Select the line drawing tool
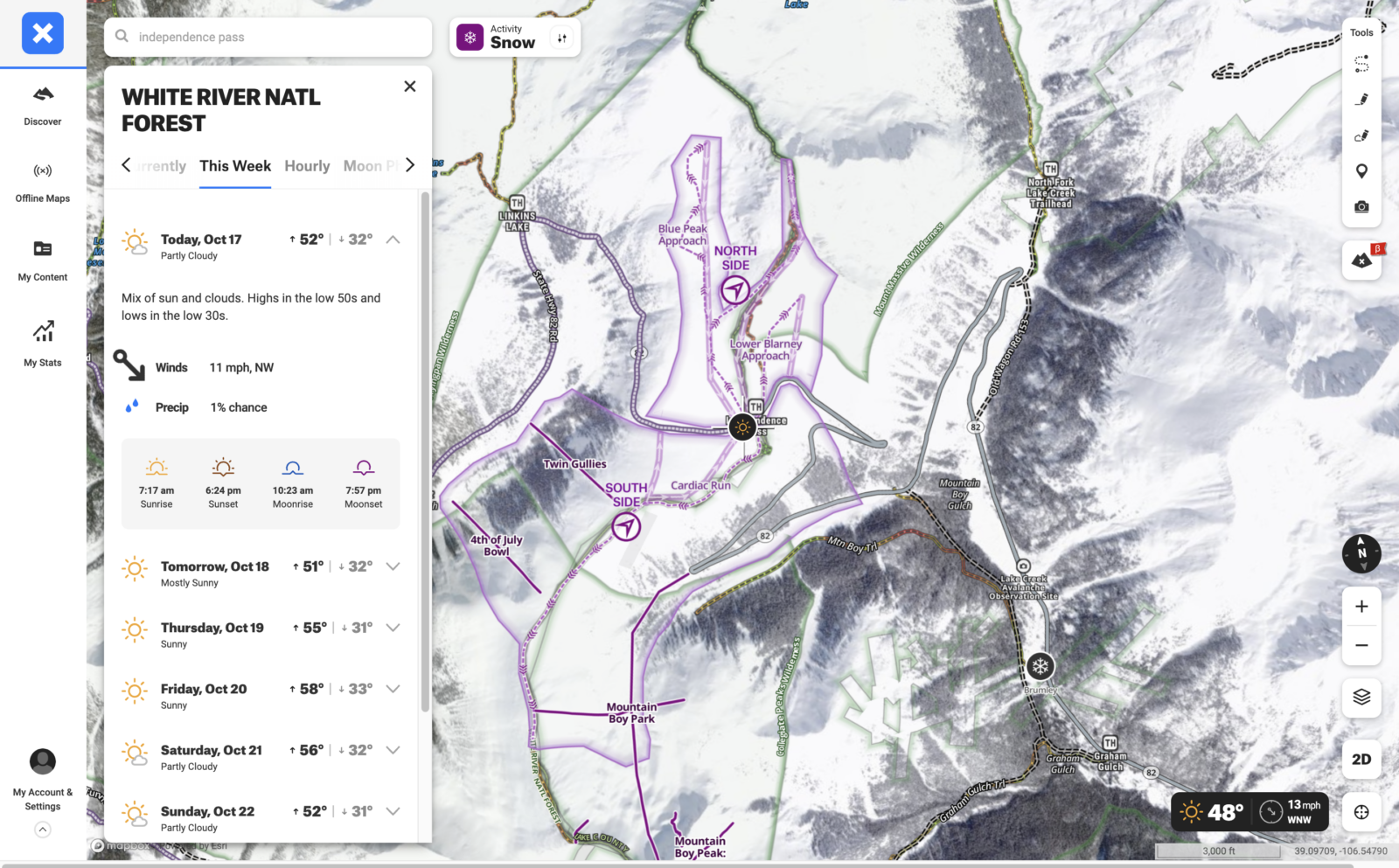This screenshot has height=868, width=1399. (1361, 100)
